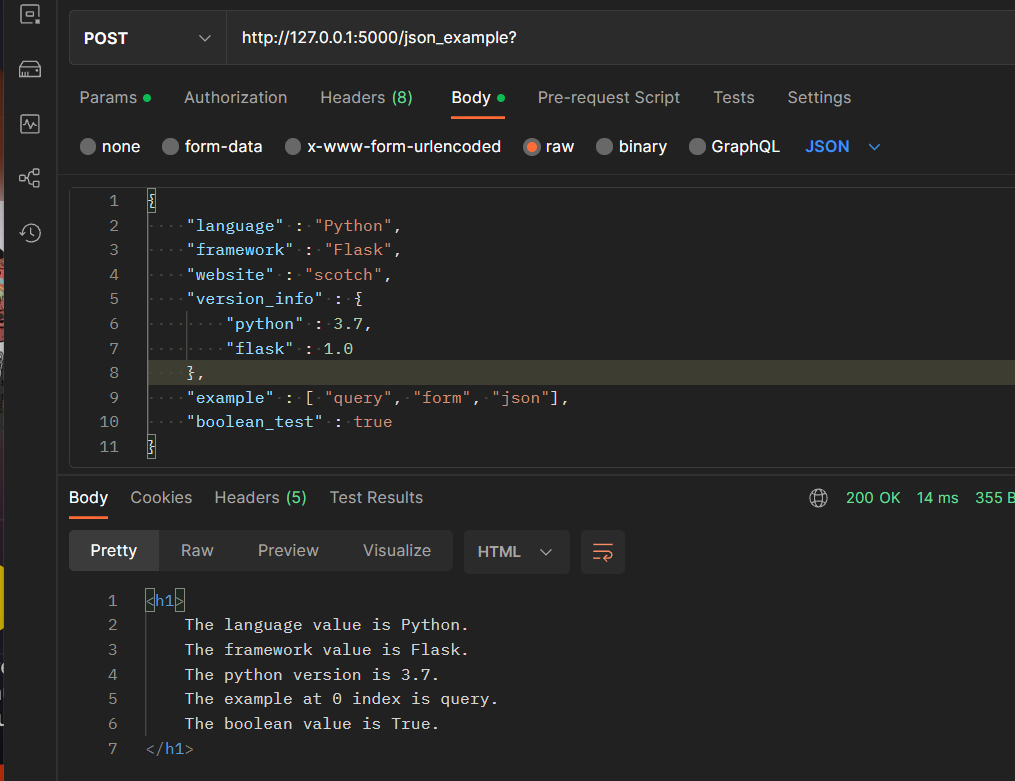Image resolution: width=1015 pixels, height=781 pixels.
Task: Open the response Cookies tab
Action: [161, 498]
